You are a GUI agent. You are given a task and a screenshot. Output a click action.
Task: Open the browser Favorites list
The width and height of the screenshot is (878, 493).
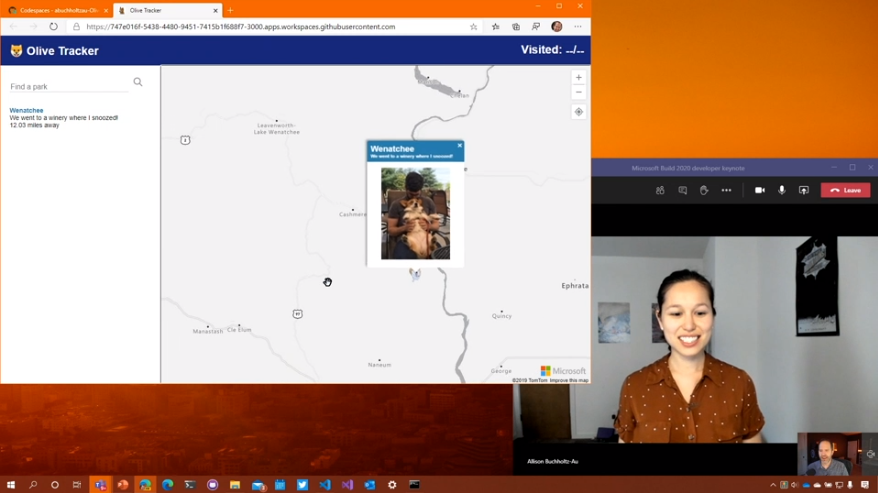click(496, 26)
